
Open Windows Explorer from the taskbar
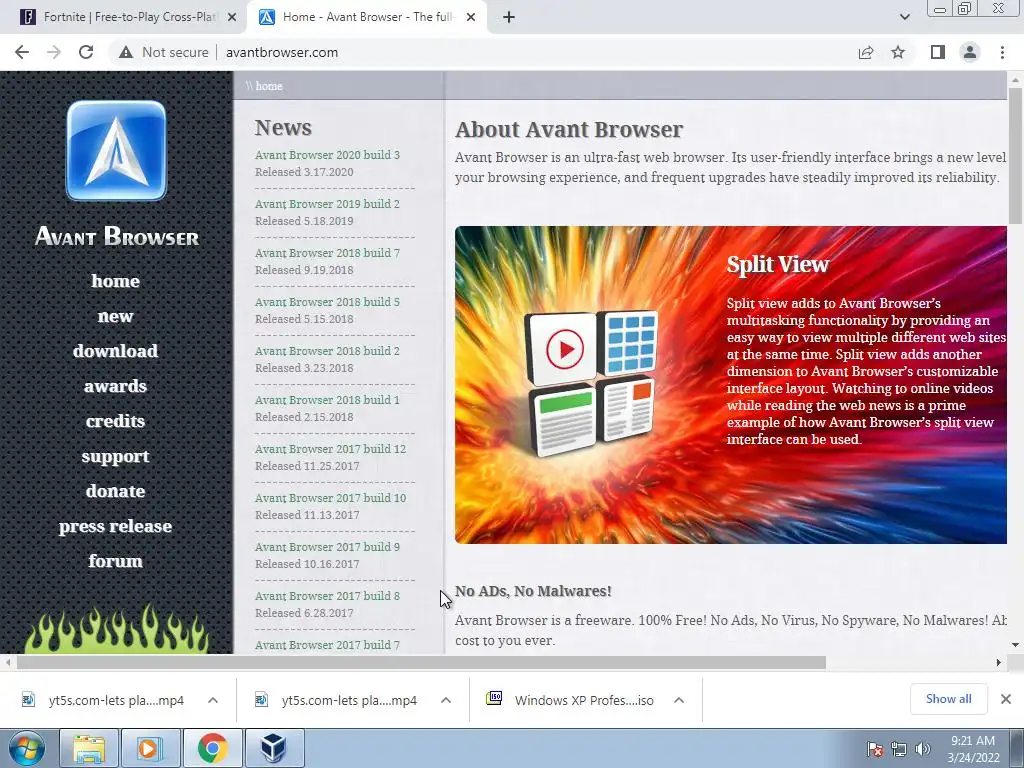[89, 748]
